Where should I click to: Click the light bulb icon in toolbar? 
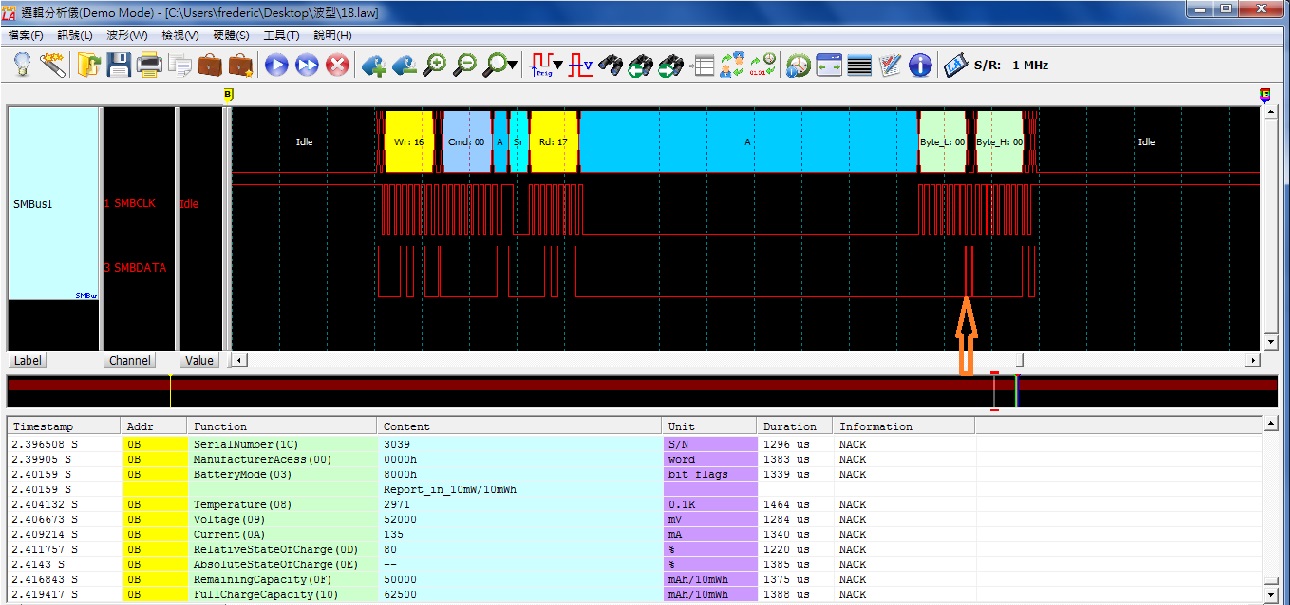pos(22,65)
